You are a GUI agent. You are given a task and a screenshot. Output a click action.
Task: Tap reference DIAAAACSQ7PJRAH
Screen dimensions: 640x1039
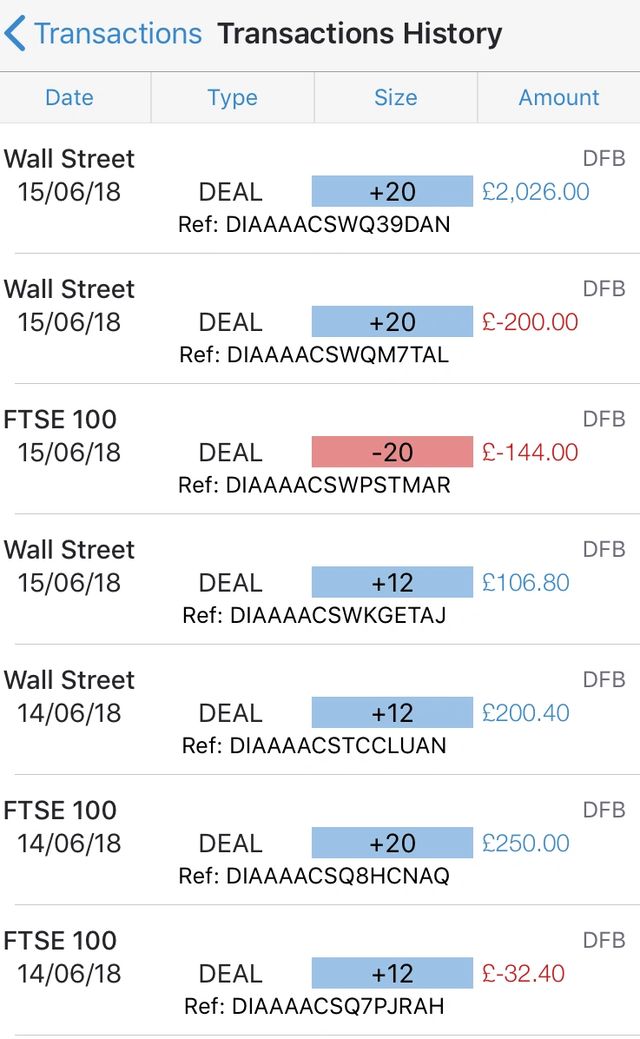(314, 1006)
